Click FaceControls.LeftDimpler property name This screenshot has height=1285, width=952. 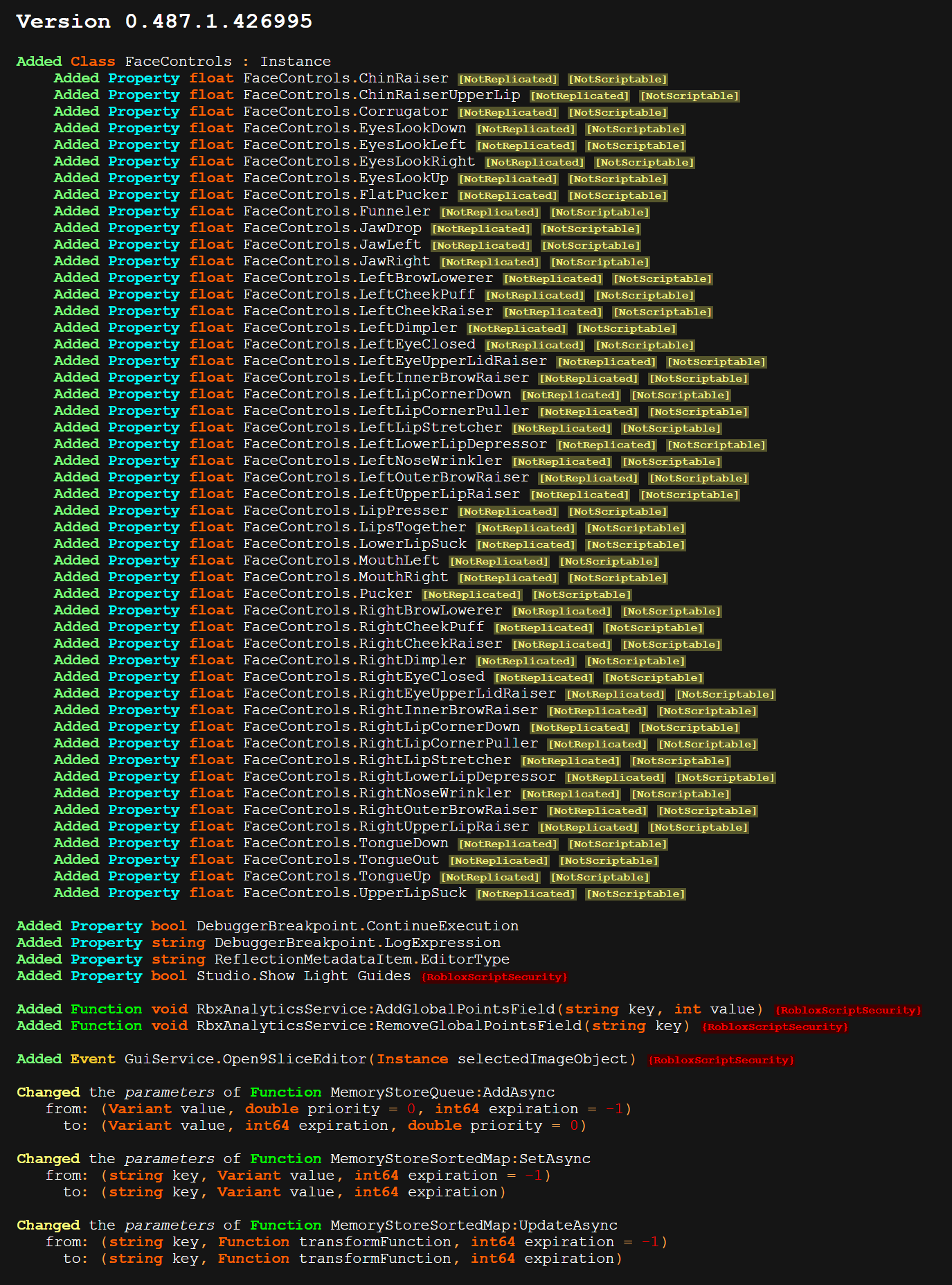coord(350,328)
